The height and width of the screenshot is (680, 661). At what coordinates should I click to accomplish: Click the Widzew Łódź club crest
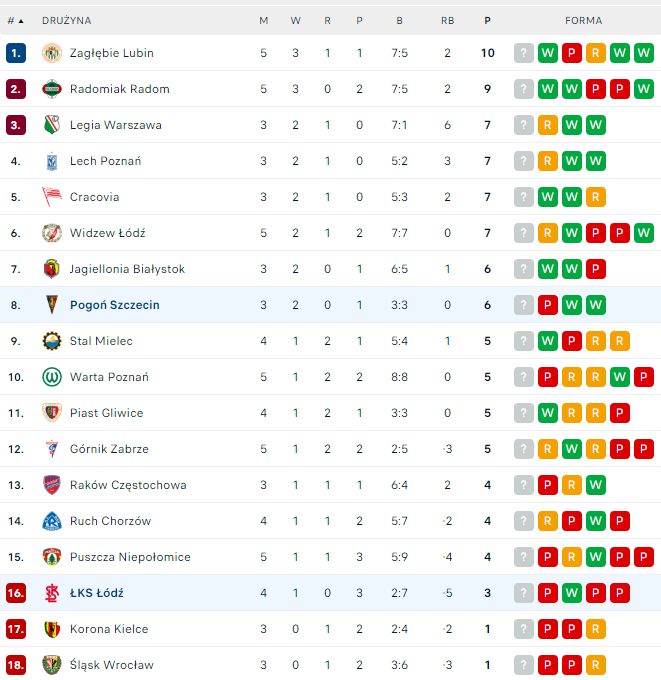pyautogui.click(x=52, y=233)
